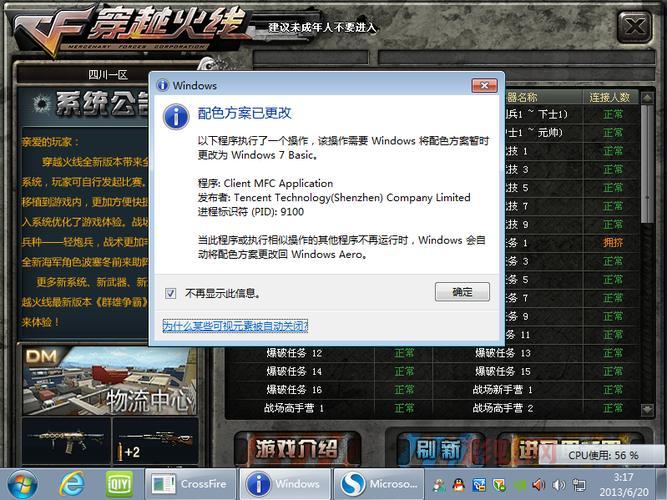Select the 战场新手营 1 server row
This screenshot has height=500, width=667.
pyautogui.click(x=503, y=390)
